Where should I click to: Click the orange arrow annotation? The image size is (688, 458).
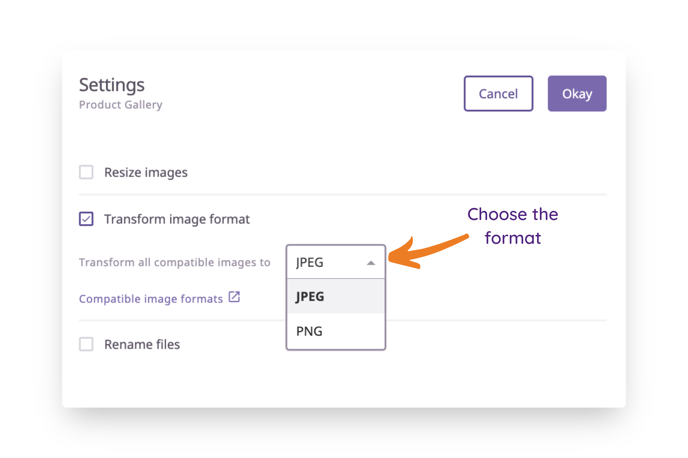pos(428,251)
